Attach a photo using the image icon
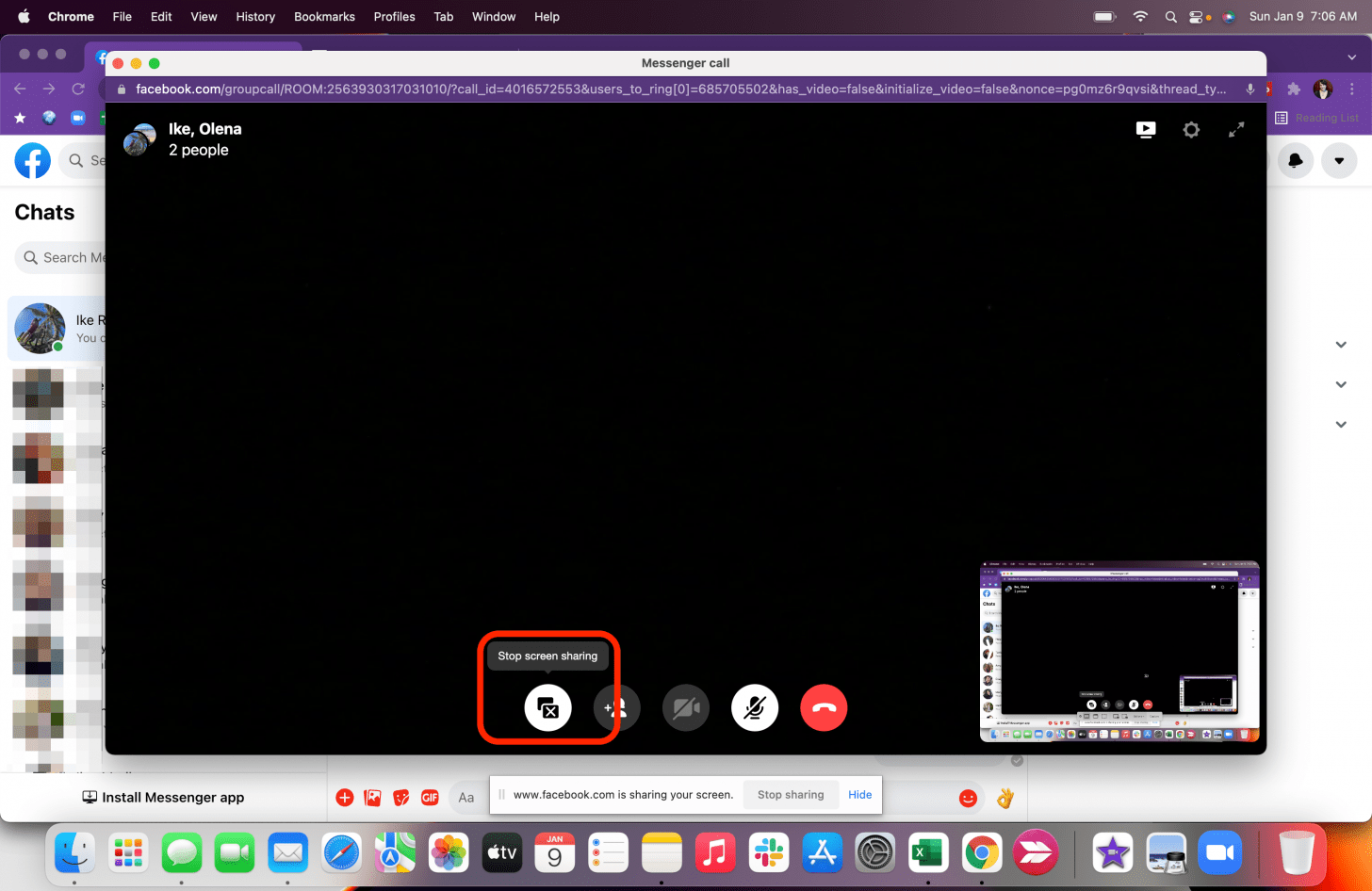The height and width of the screenshot is (891, 1372). [x=372, y=797]
